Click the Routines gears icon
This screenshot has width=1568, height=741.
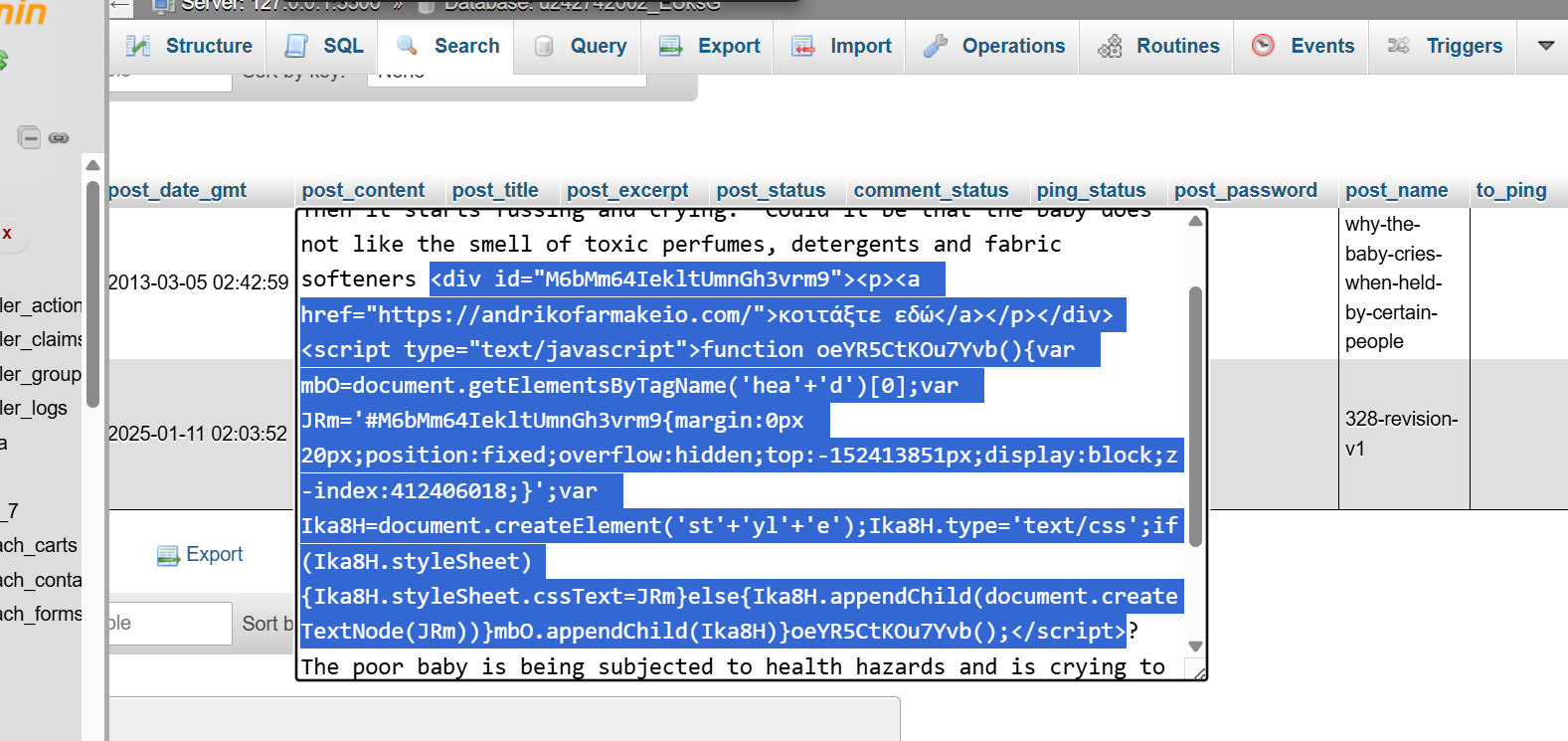[x=1110, y=46]
